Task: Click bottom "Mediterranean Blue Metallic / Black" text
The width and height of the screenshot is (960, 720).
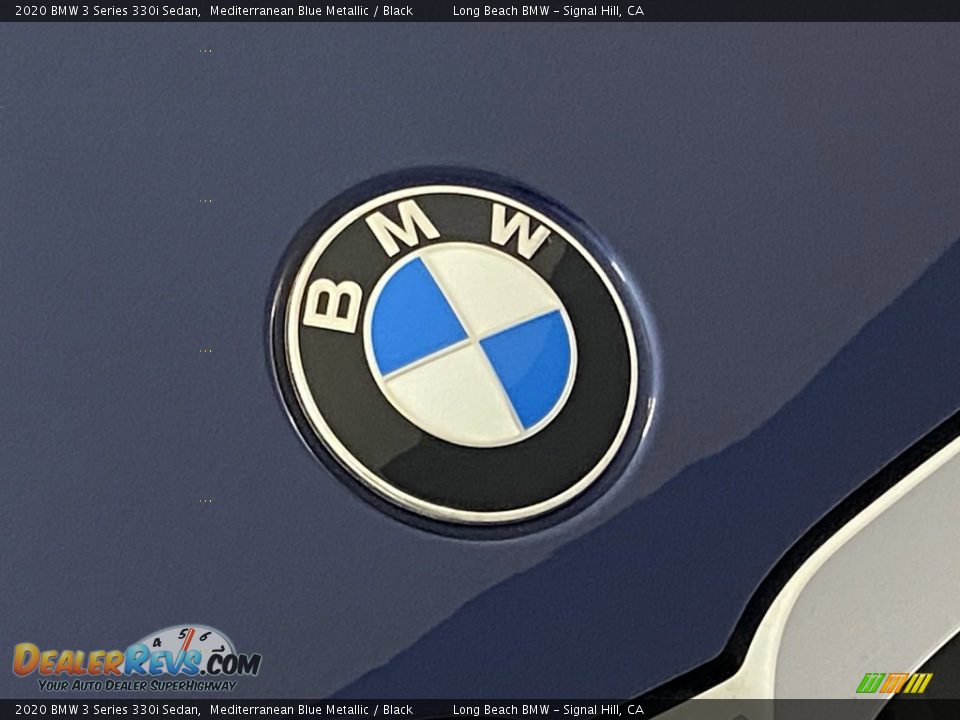Action: 311,710
